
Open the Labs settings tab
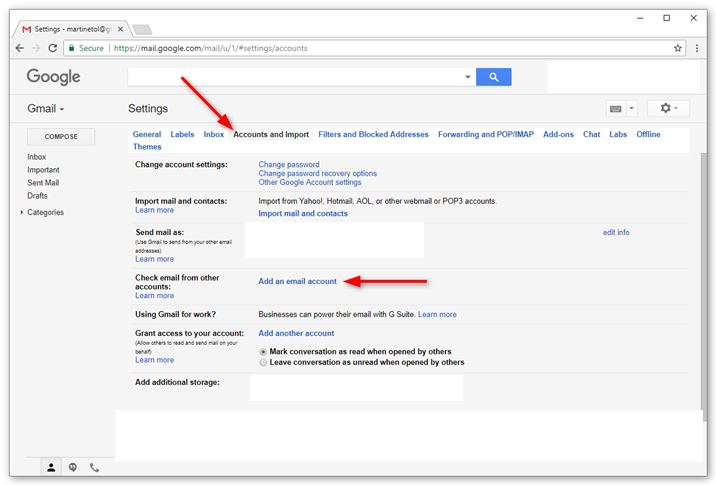pyautogui.click(x=618, y=134)
